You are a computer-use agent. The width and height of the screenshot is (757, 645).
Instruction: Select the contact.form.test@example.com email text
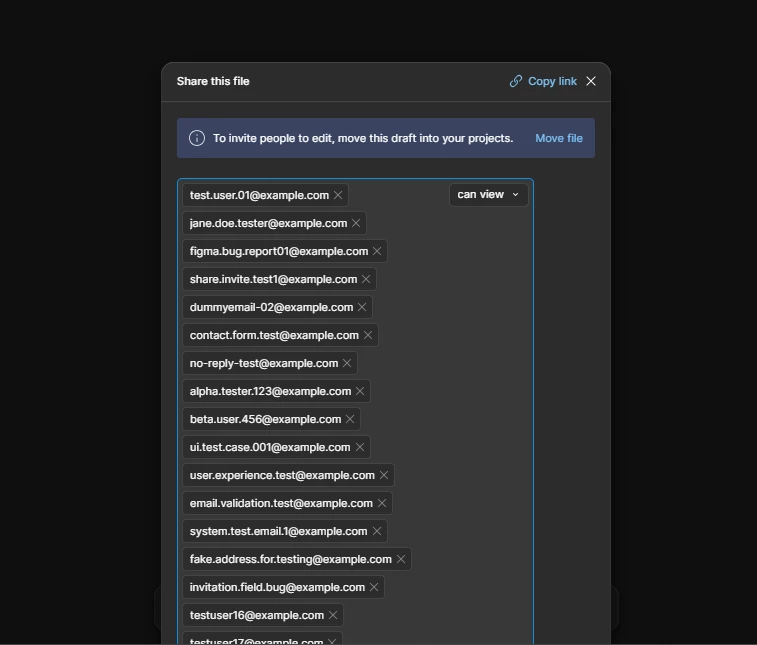pos(274,335)
